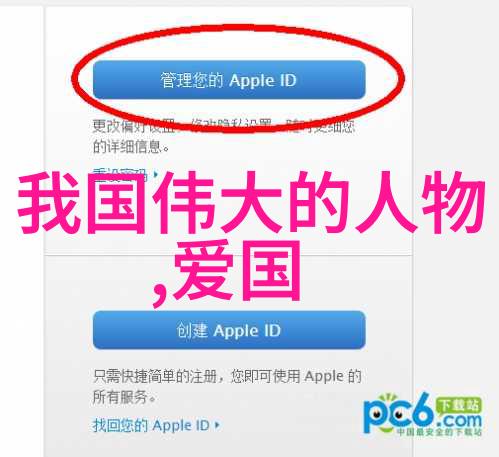Screen dimensions: 499x457
Task: Click the 更改偏好设置 description line under the button
Action: [223, 126]
